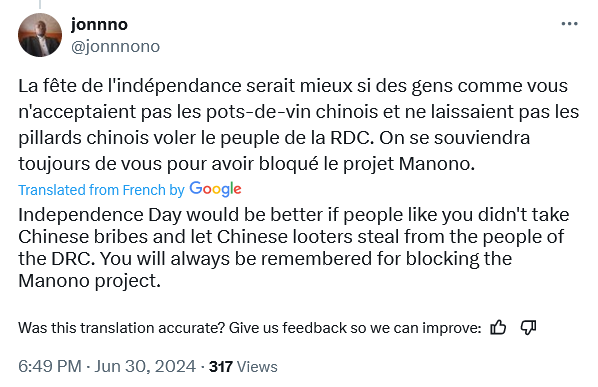Viewport: 598px width, 387px height.
Task: Open the 6:49 PM timestamp link
Action: 50,366
